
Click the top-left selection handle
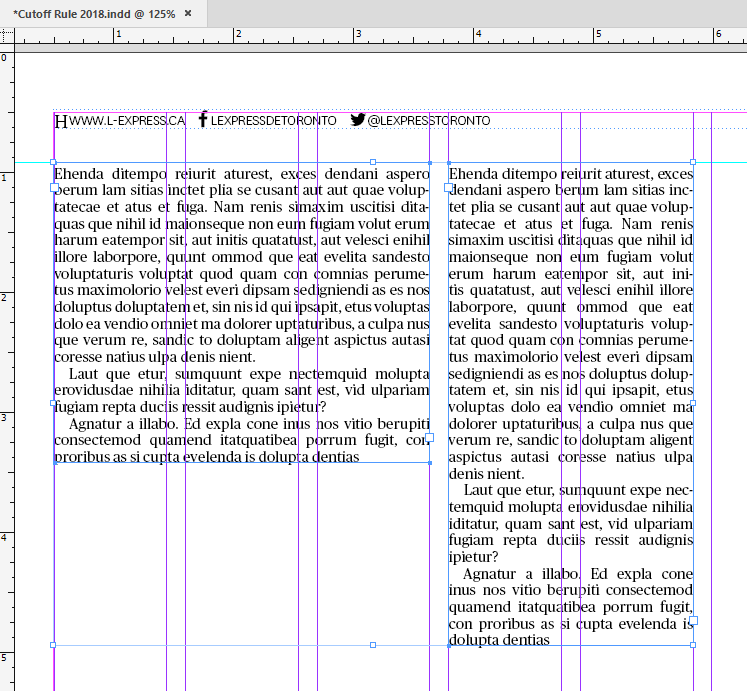pos(53,162)
